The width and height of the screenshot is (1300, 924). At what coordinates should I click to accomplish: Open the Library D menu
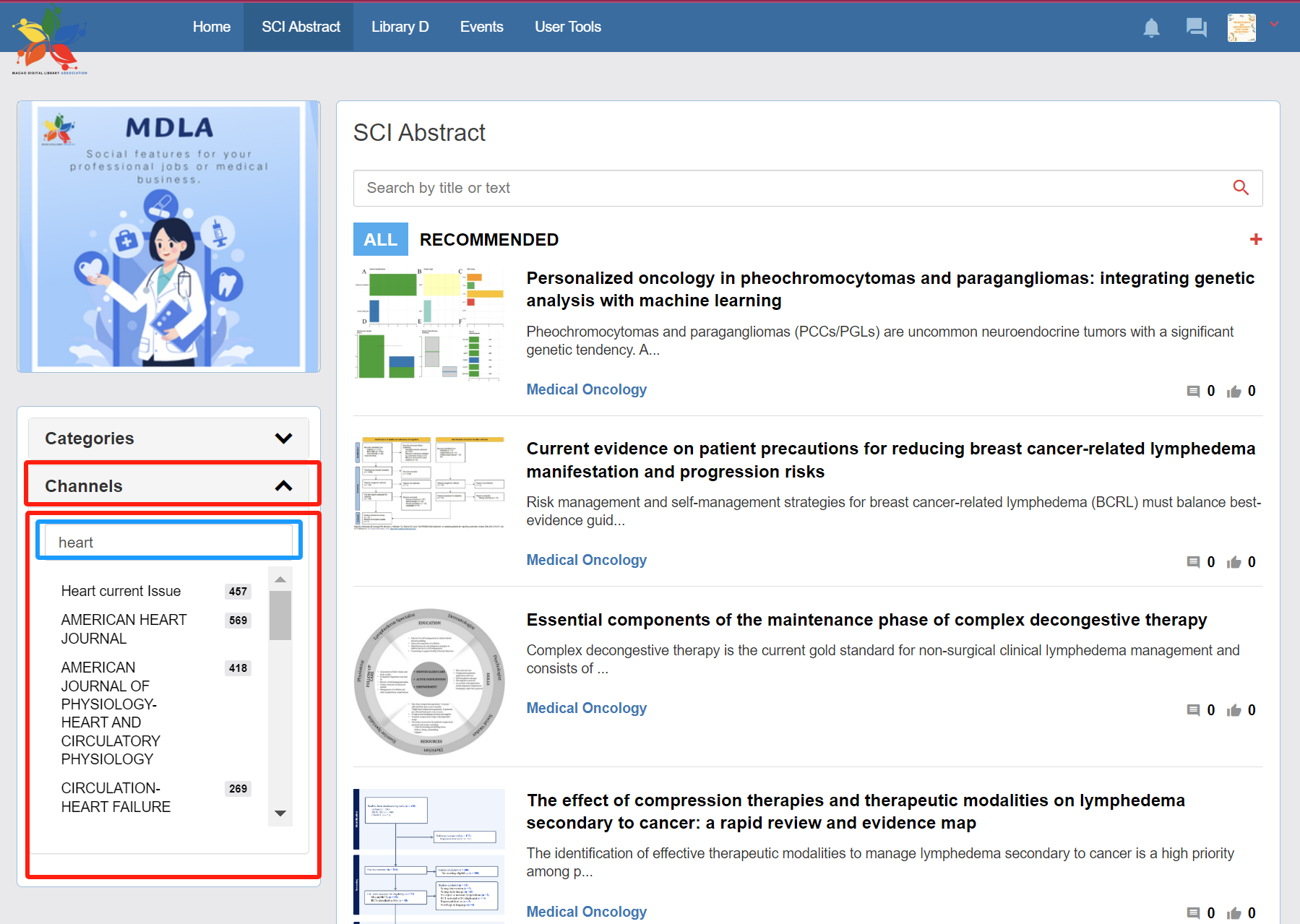click(400, 27)
